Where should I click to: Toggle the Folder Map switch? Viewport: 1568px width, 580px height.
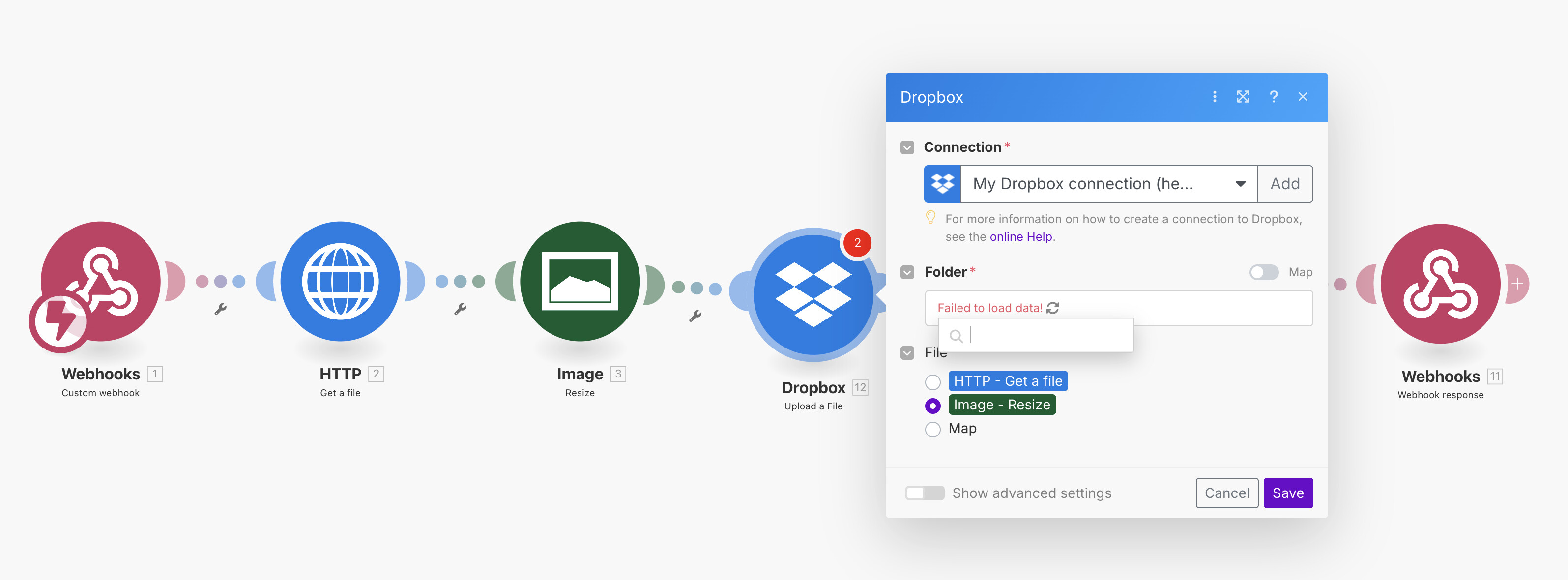[1264, 272]
